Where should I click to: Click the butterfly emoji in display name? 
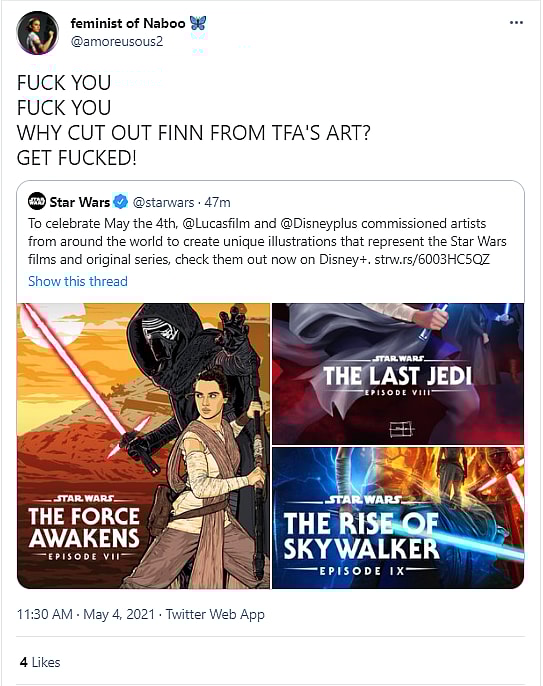198,23
